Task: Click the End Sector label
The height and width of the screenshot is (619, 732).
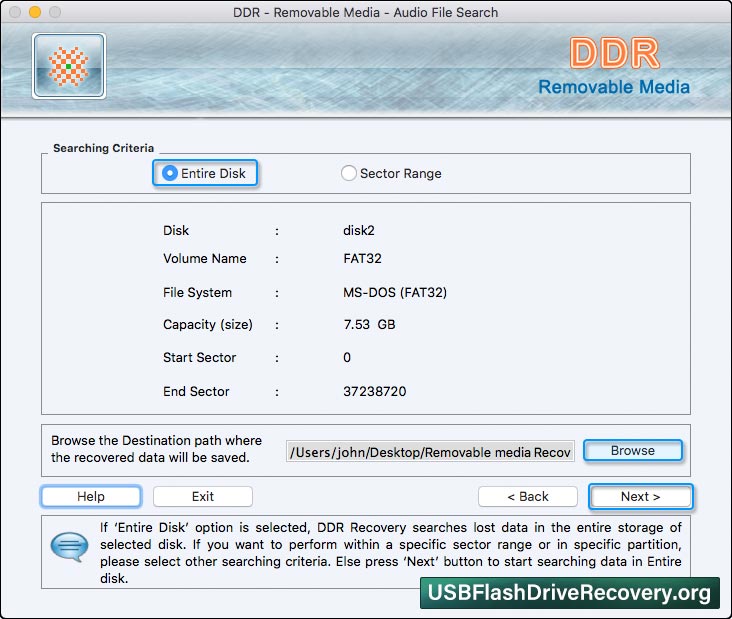Action: (196, 391)
